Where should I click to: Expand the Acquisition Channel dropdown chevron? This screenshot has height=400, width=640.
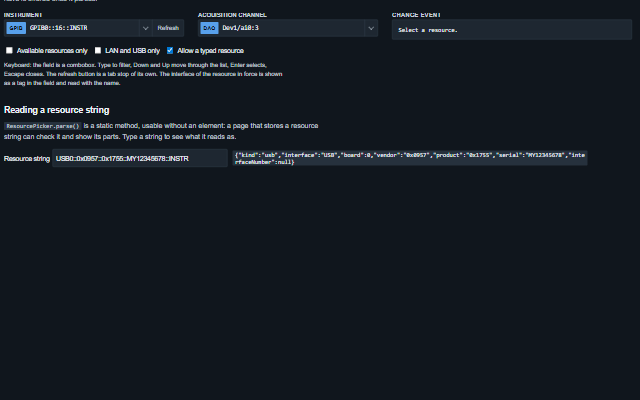[371, 28]
